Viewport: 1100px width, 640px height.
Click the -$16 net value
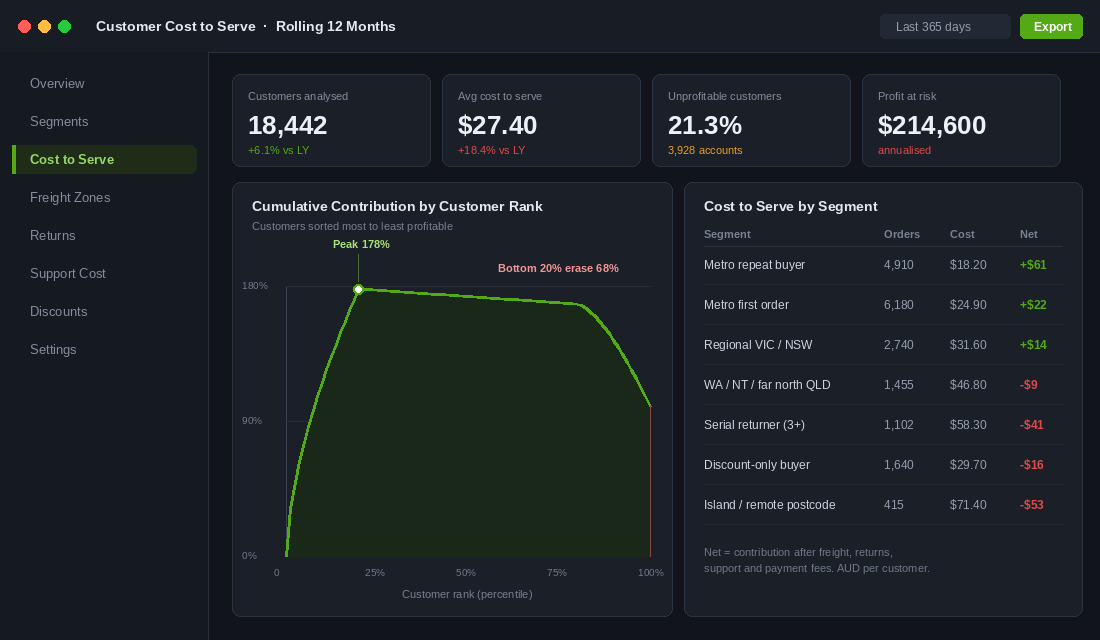coord(1031,465)
